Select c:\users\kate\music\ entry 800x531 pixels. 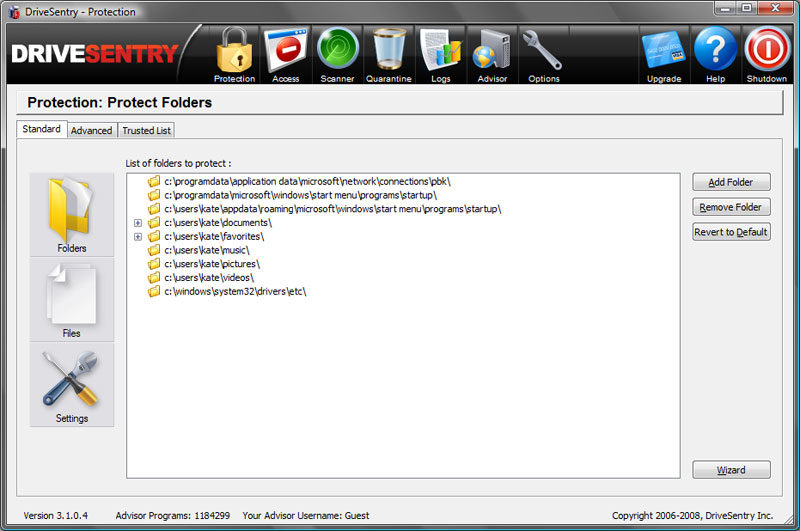(207, 250)
